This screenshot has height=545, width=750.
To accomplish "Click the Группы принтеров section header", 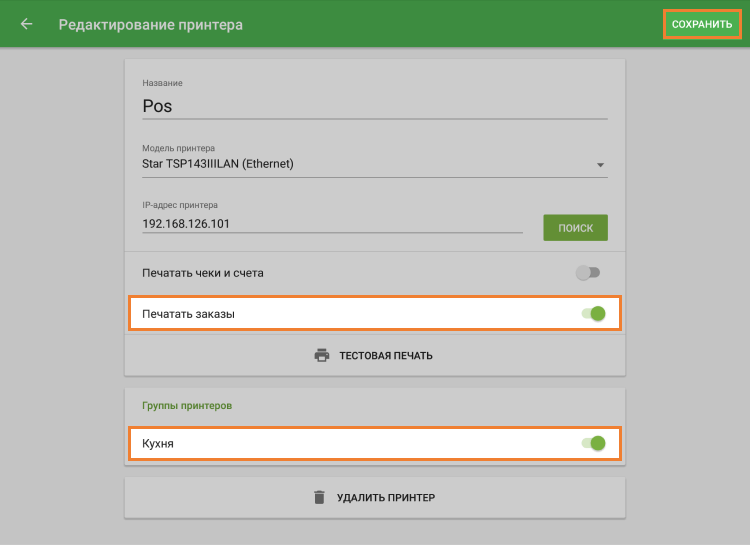I will tap(187, 405).
